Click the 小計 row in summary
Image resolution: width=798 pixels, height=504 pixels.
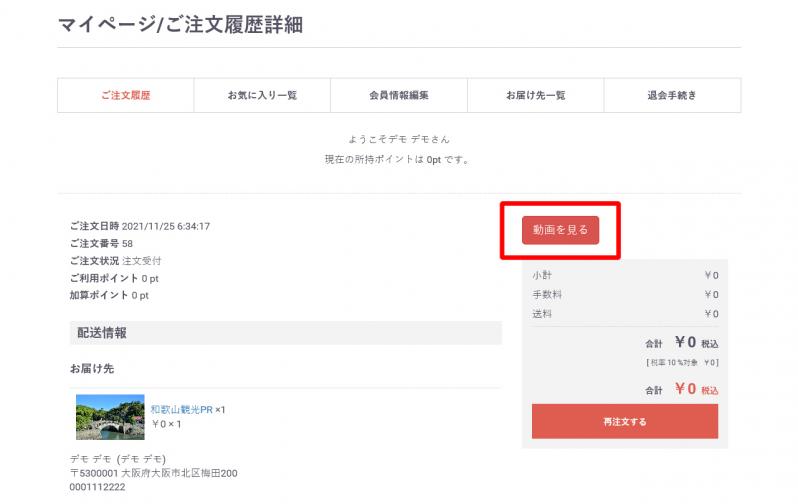pos(625,275)
